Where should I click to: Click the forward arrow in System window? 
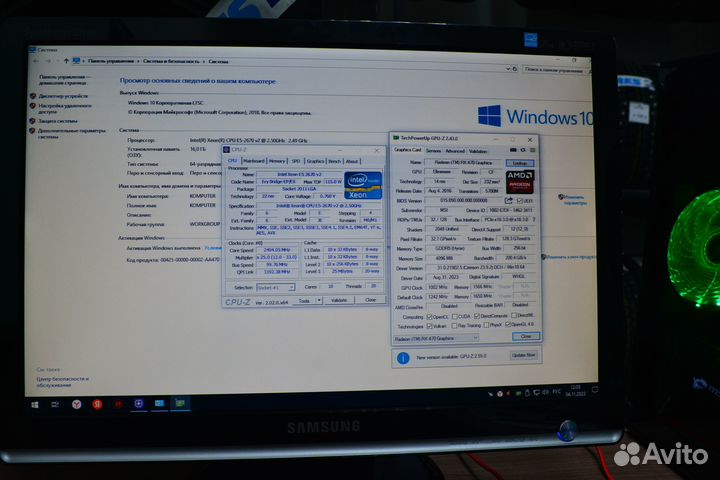(48, 61)
